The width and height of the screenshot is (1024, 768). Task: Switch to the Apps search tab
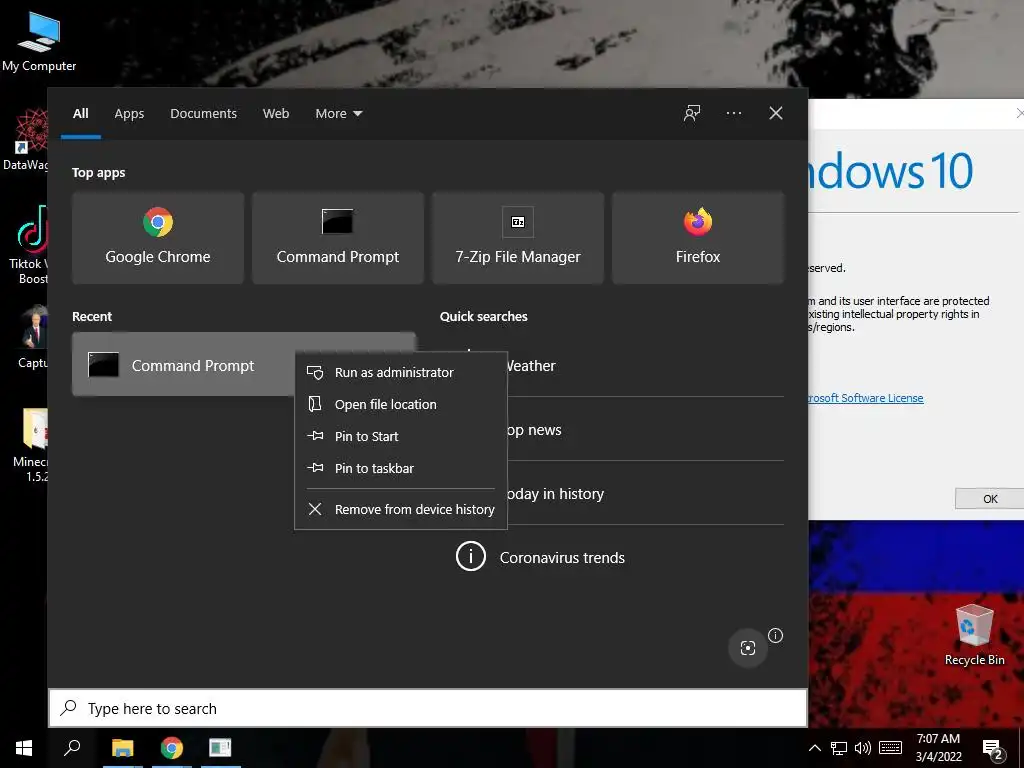pos(129,114)
